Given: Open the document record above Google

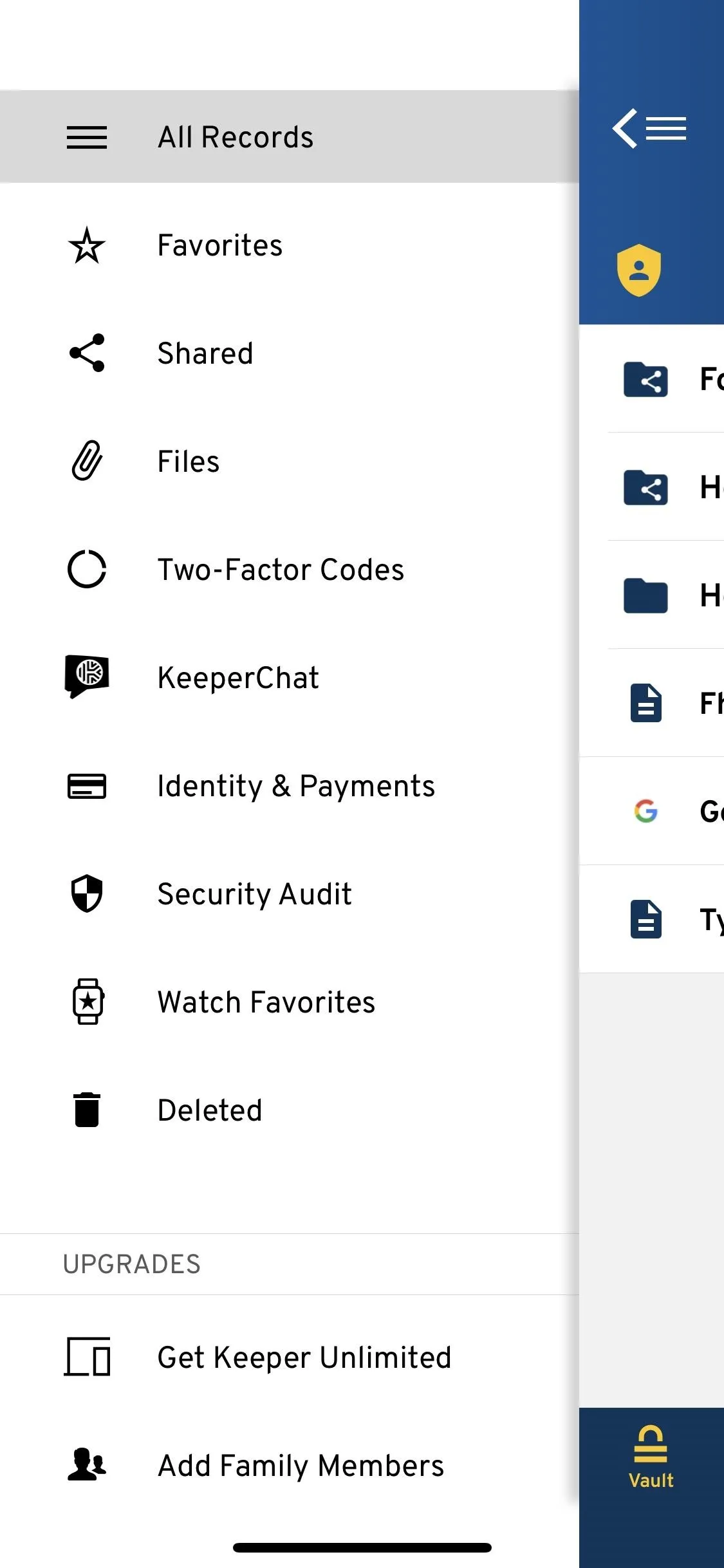Looking at the screenshot, I should point(645,703).
